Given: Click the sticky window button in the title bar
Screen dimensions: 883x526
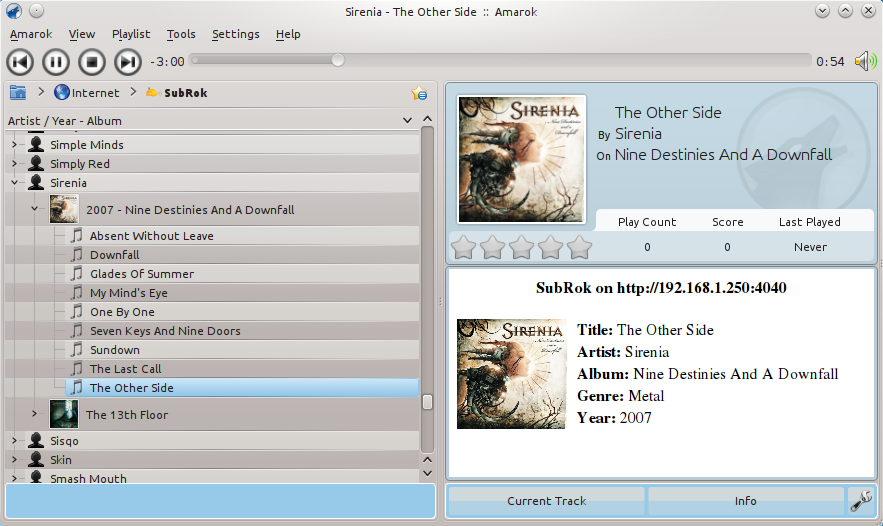Looking at the screenshot, I should click(x=36, y=11).
